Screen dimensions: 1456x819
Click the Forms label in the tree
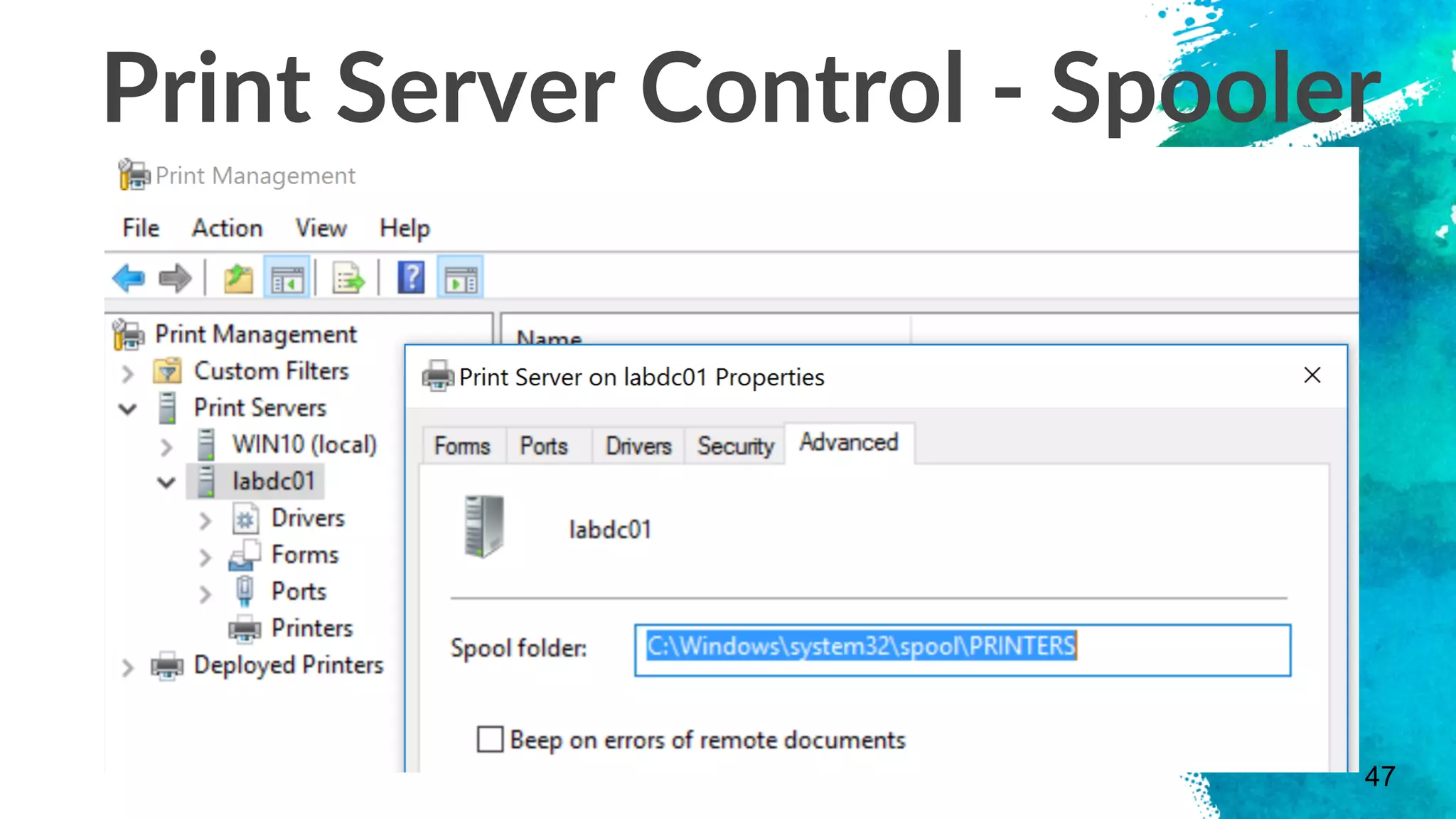point(305,555)
